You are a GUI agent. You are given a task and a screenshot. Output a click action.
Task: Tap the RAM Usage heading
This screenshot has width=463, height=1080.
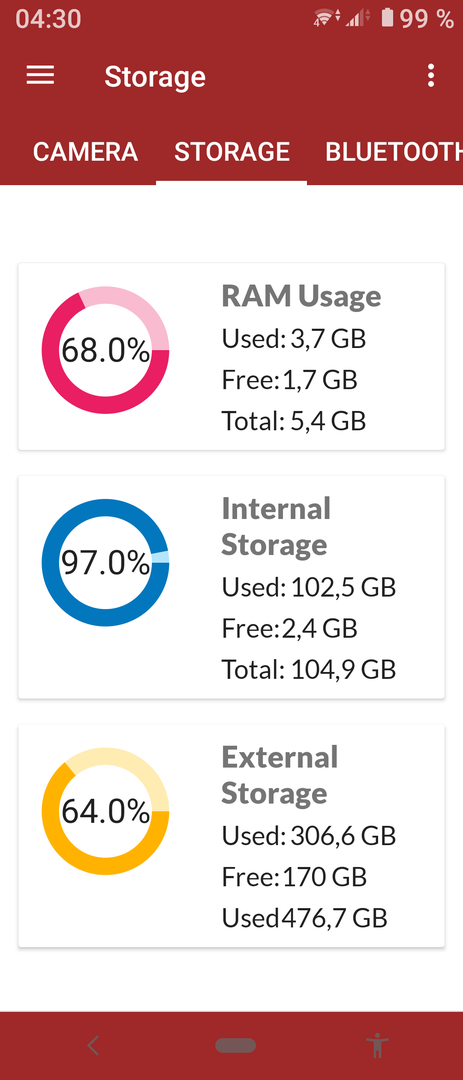coord(301,296)
